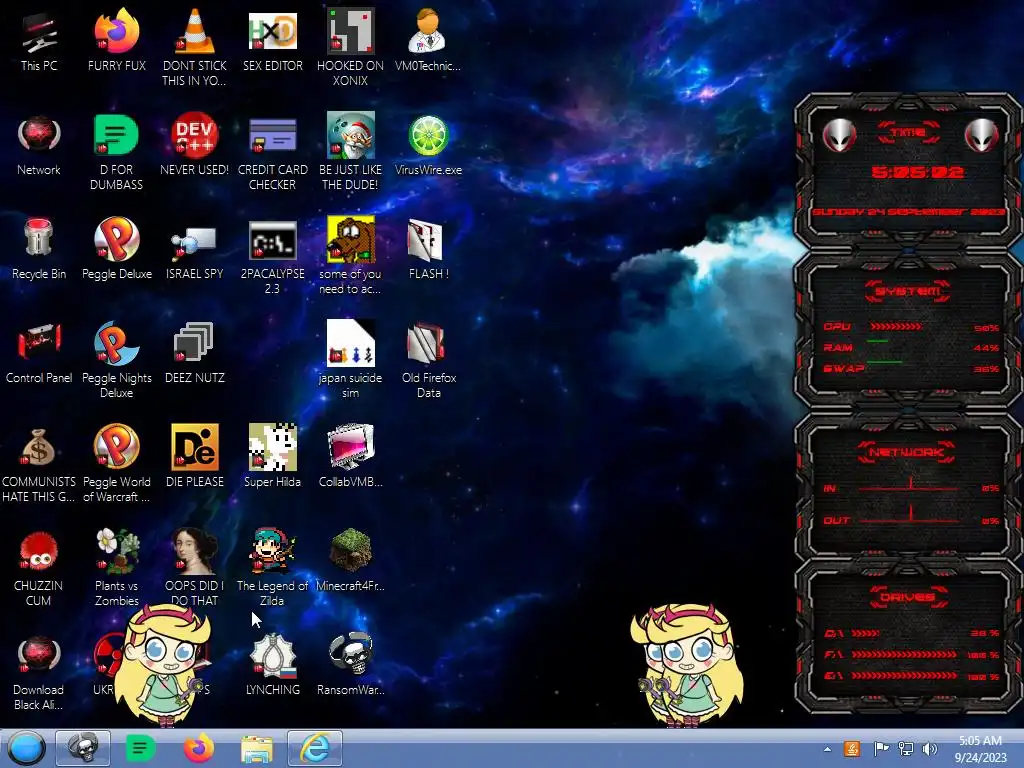Open the OOPS DID I DO THAT portrait icon

click(194, 568)
